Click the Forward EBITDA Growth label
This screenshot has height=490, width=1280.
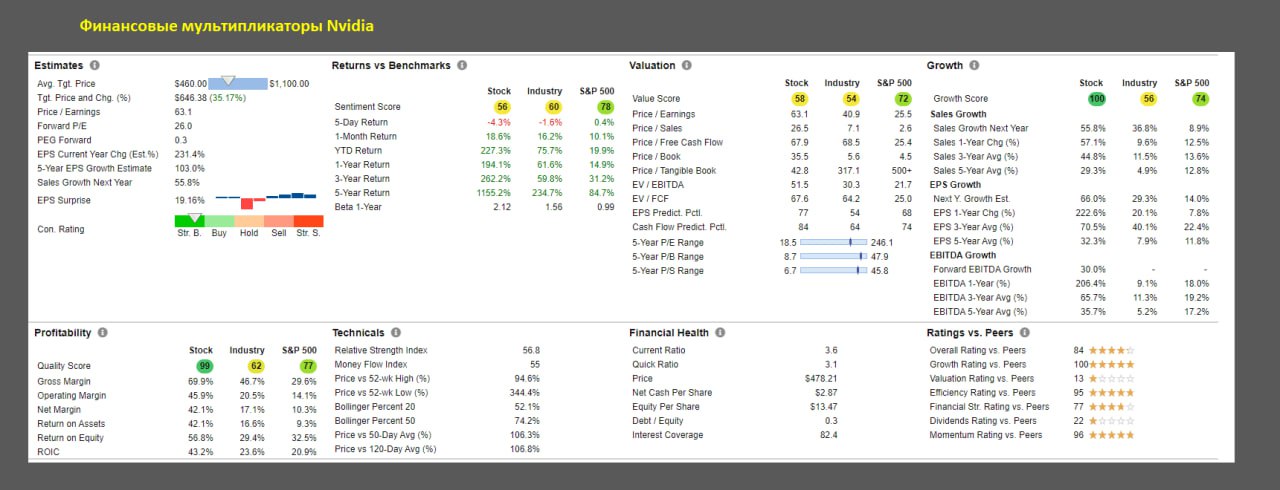click(982, 269)
